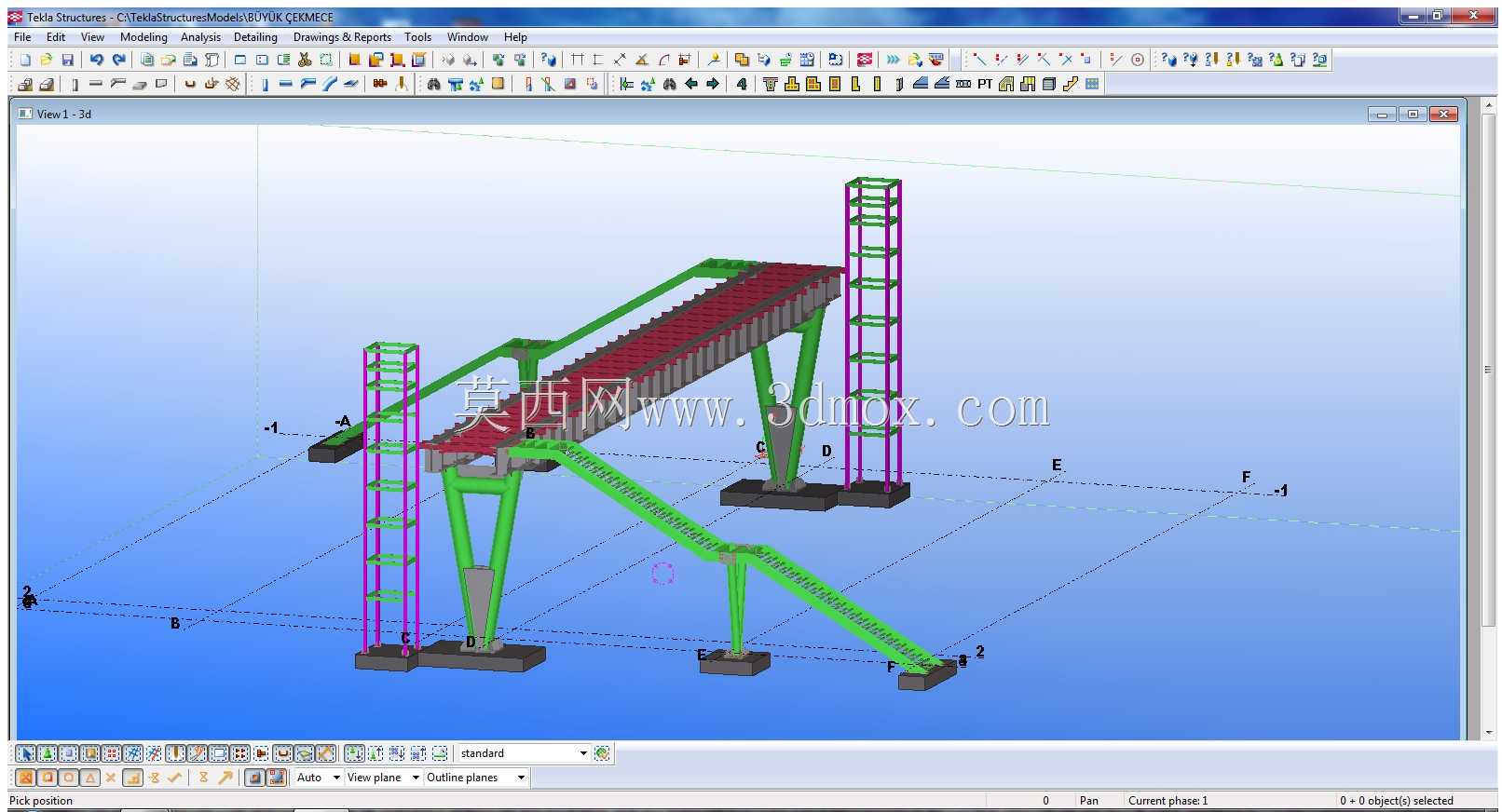Toggle the Select bolts switch

tap(240, 753)
